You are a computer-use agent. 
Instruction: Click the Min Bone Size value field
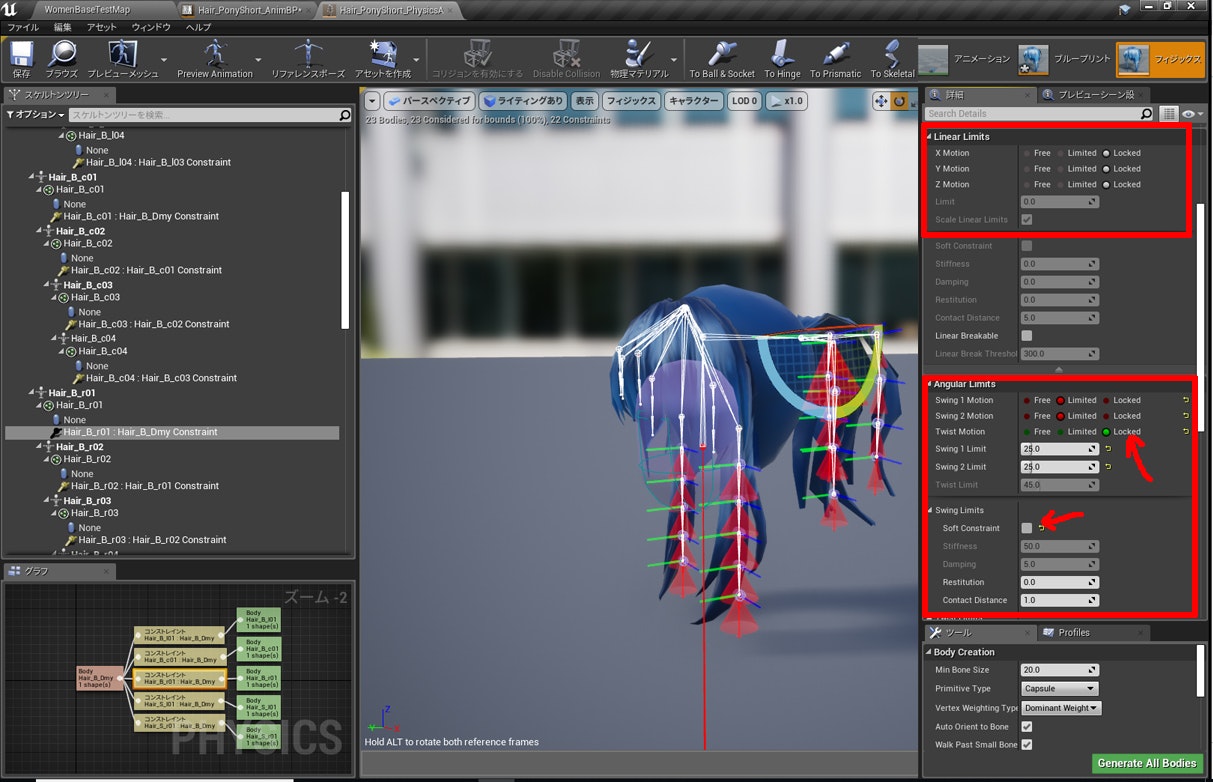tap(1060, 670)
